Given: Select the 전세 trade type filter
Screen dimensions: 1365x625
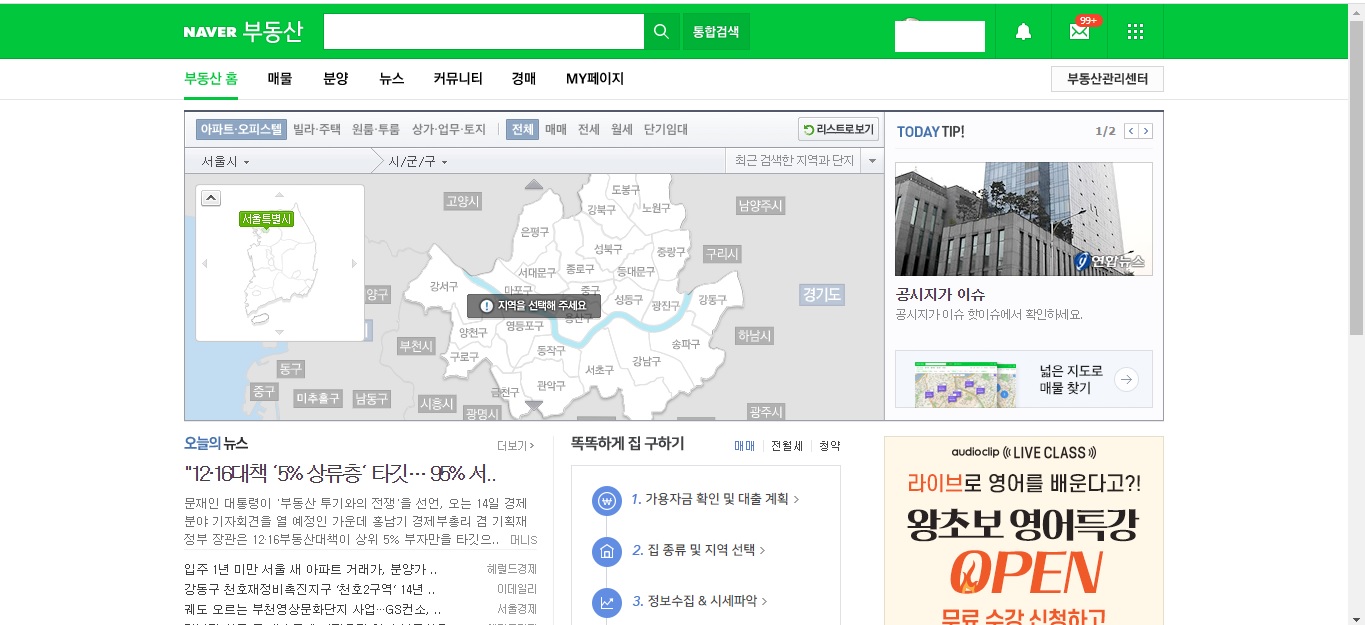Looking at the screenshot, I should 589,130.
